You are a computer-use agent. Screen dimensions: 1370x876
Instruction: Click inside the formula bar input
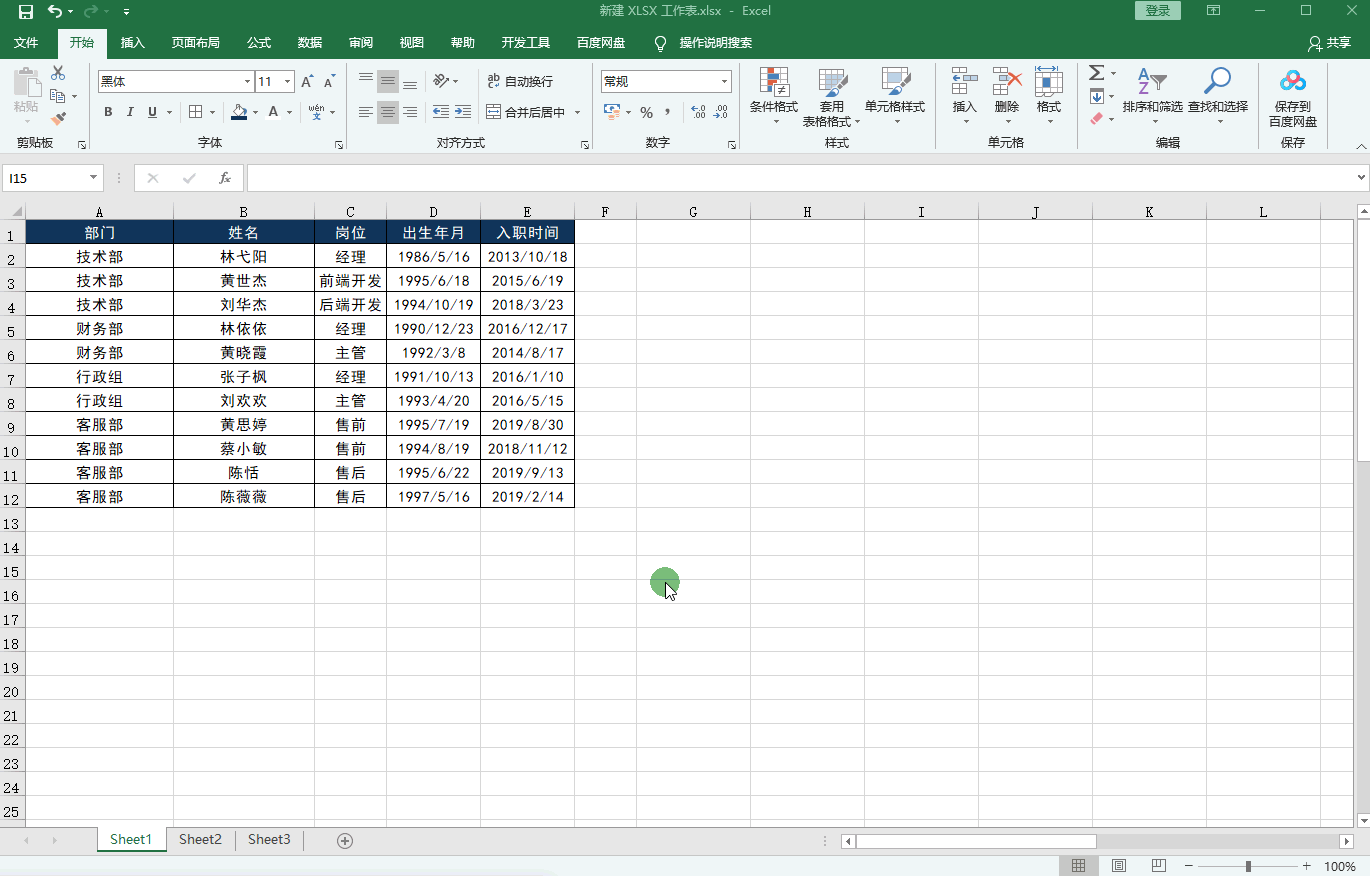click(800, 178)
